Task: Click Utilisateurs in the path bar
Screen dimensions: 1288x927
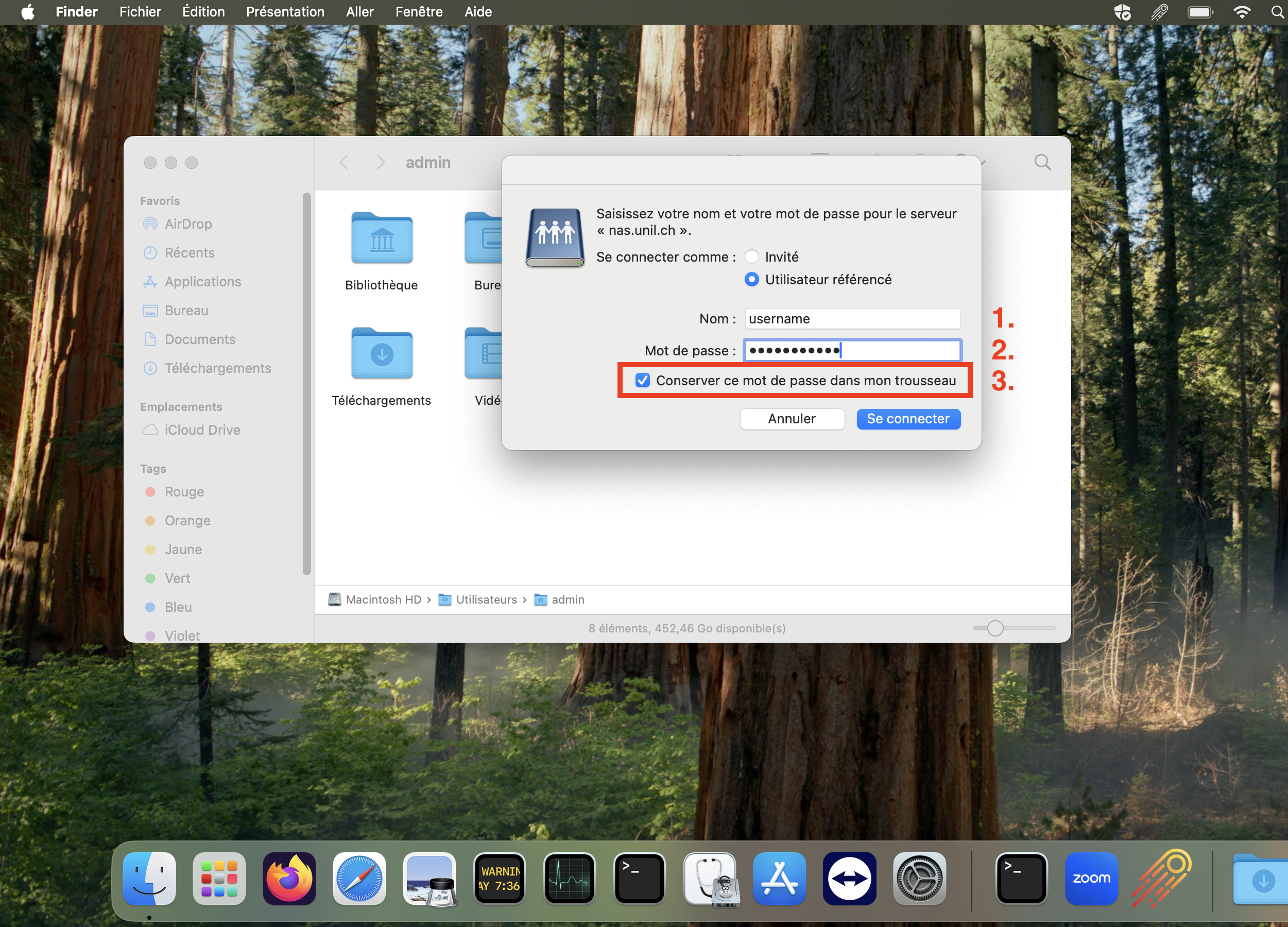Action: [486, 599]
